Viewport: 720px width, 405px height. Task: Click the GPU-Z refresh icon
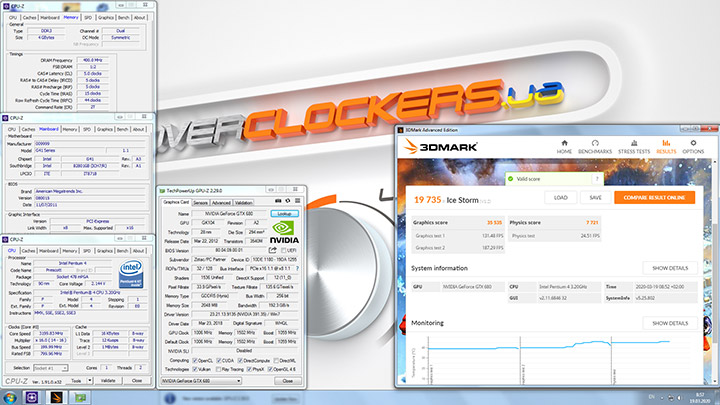click(288, 201)
